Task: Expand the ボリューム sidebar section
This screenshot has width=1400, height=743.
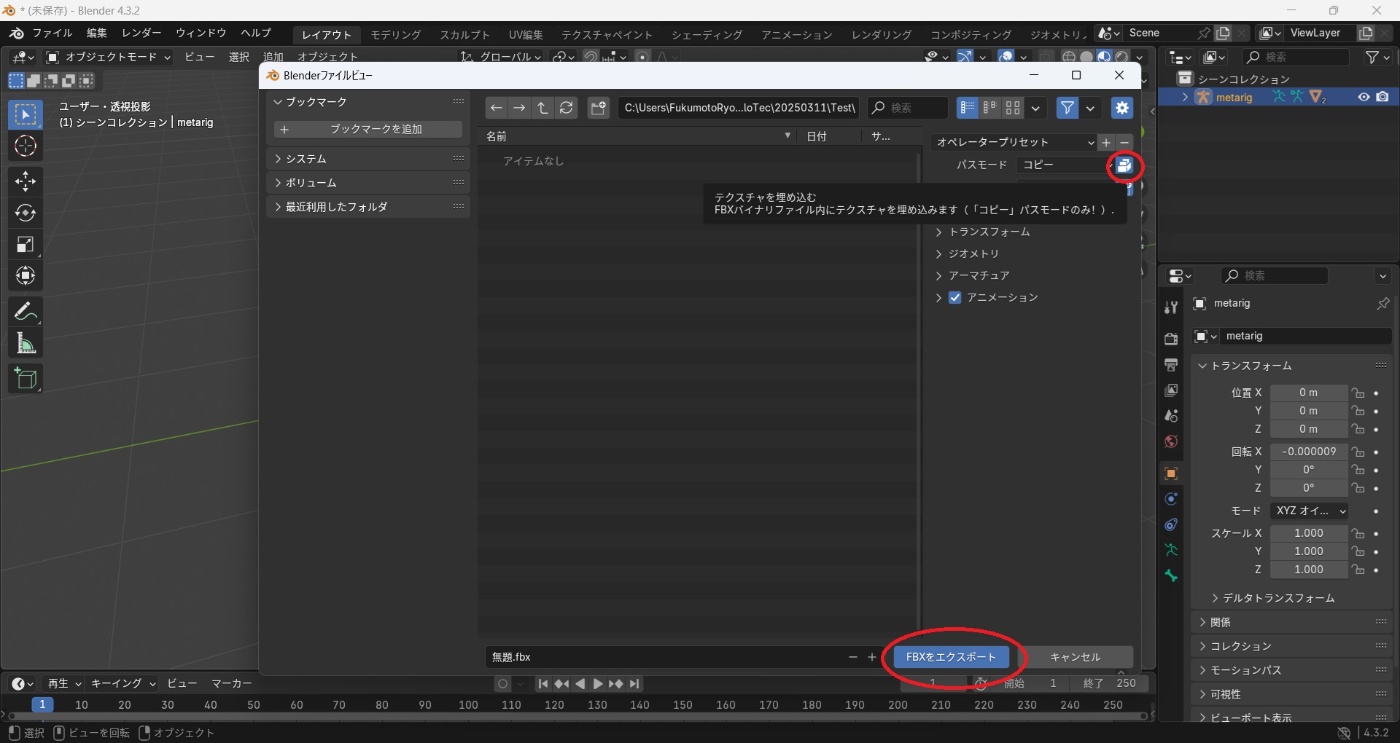Action: click(x=368, y=183)
